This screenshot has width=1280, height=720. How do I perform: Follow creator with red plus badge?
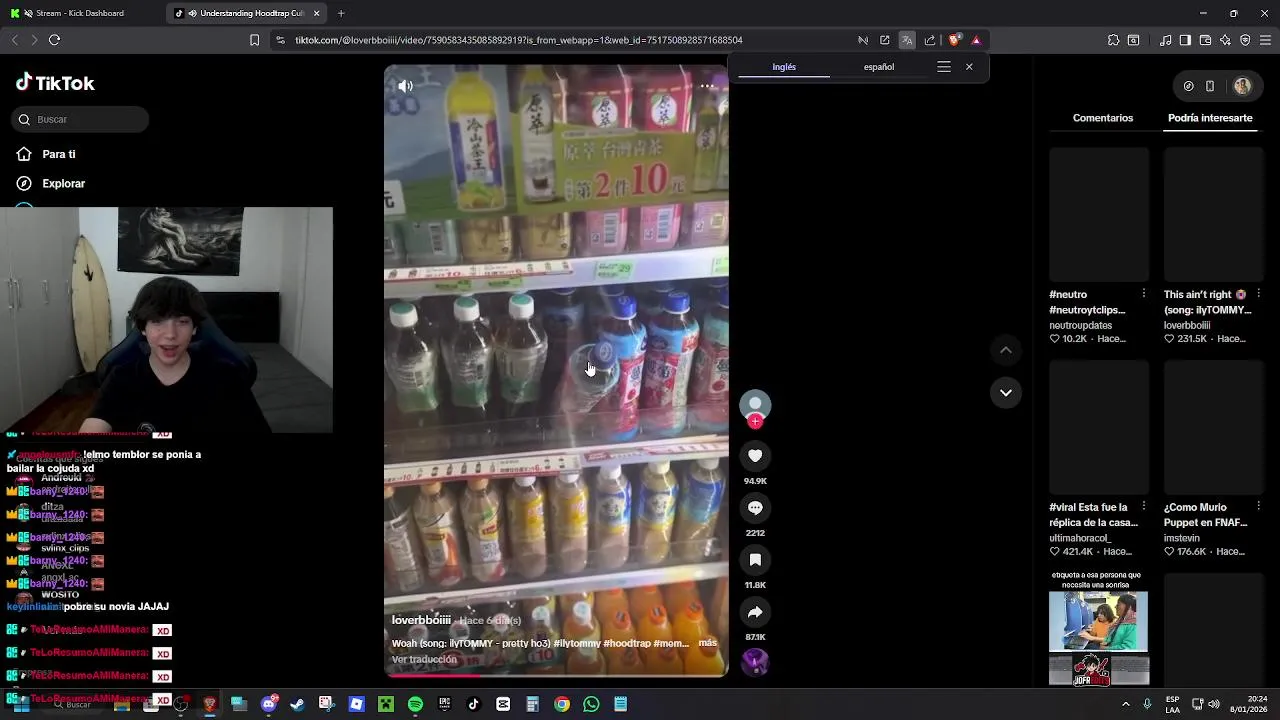tap(755, 422)
